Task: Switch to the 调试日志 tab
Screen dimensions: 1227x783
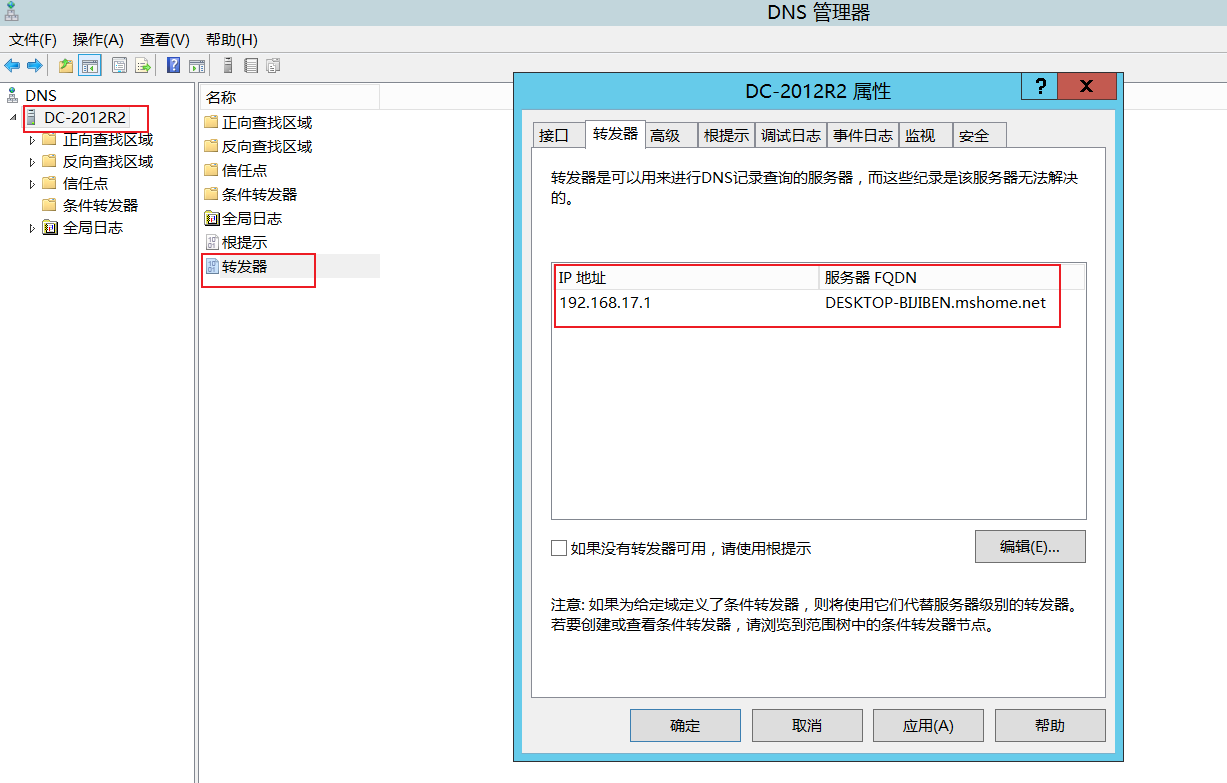Action: coord(790,135)
